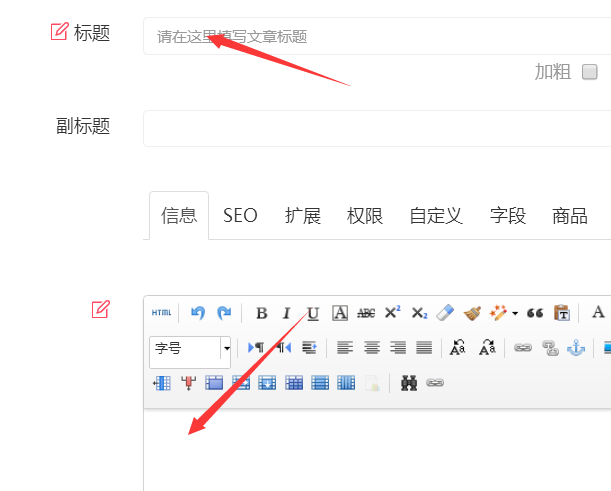Image resolution: width=611 pixels, height=491 pixels.
Task: Click the redo arrow in editor toolbar
Action: click(224, 313)
